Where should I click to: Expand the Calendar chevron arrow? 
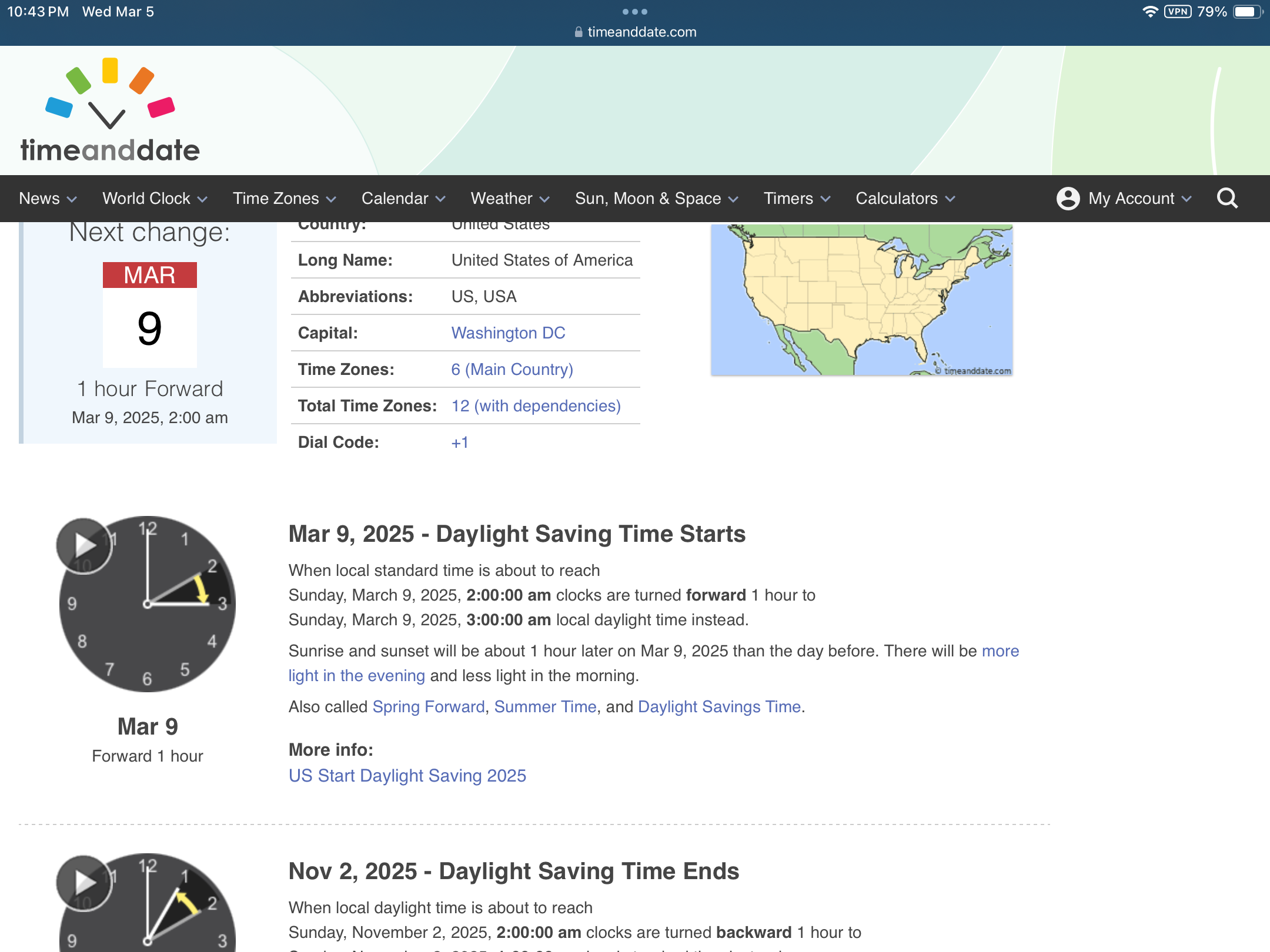440,200
